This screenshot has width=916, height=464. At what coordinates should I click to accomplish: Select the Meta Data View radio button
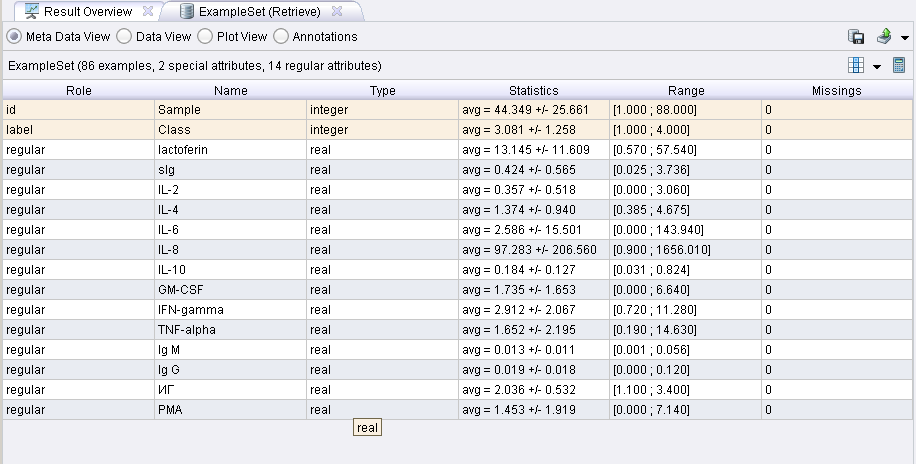14,36
